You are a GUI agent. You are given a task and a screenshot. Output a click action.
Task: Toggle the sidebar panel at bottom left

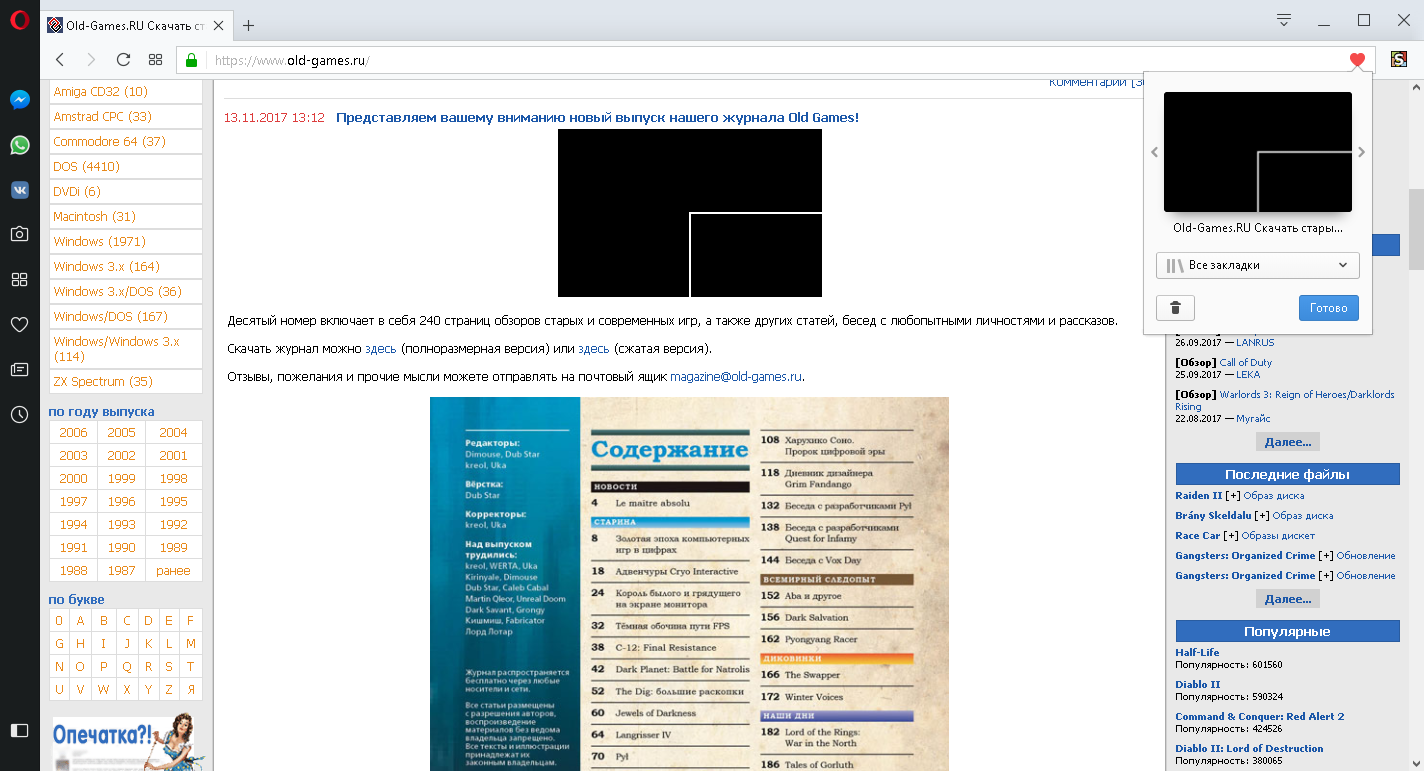click(x=19, y=731)
